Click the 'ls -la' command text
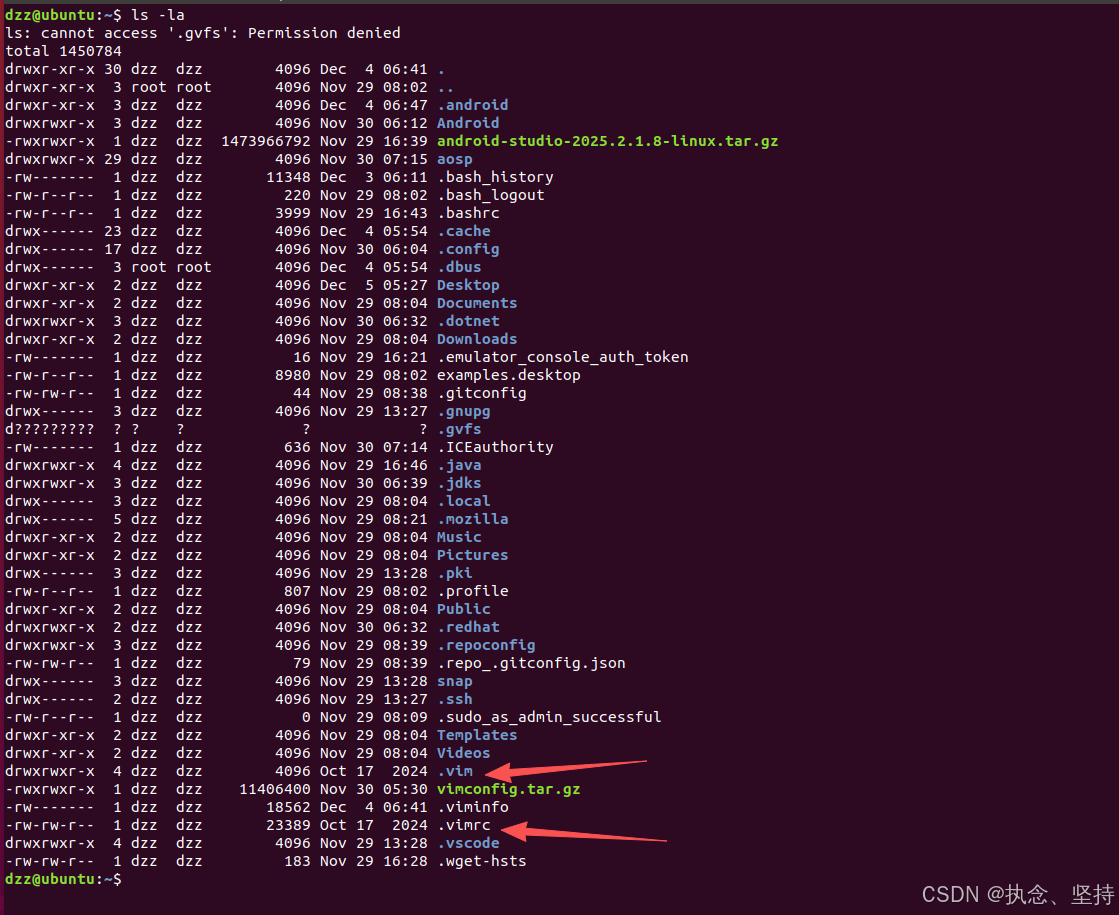Screen dimensions: 1119x915 [158, 15]
